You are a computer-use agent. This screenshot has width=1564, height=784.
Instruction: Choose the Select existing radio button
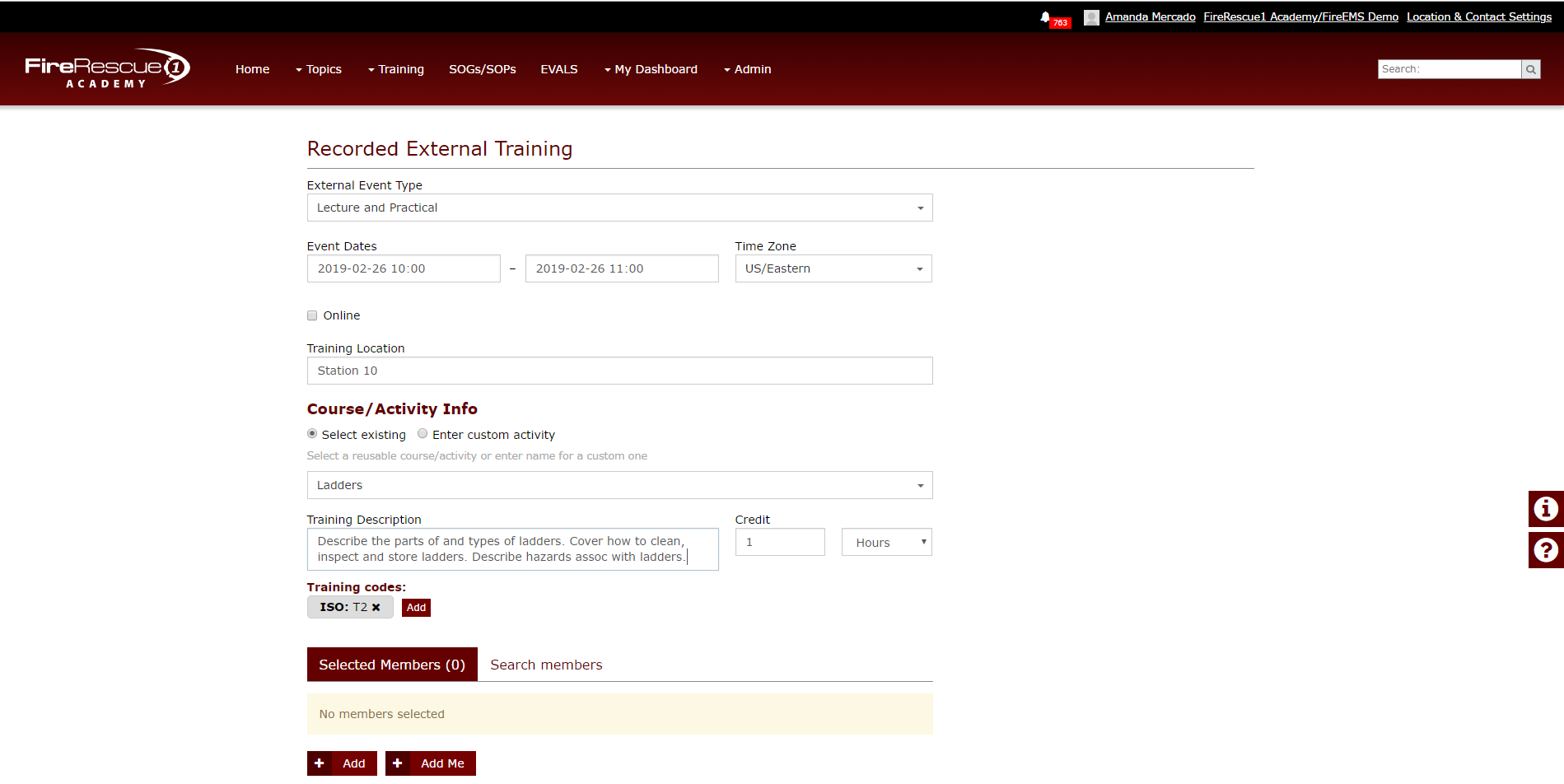[312, 434]
